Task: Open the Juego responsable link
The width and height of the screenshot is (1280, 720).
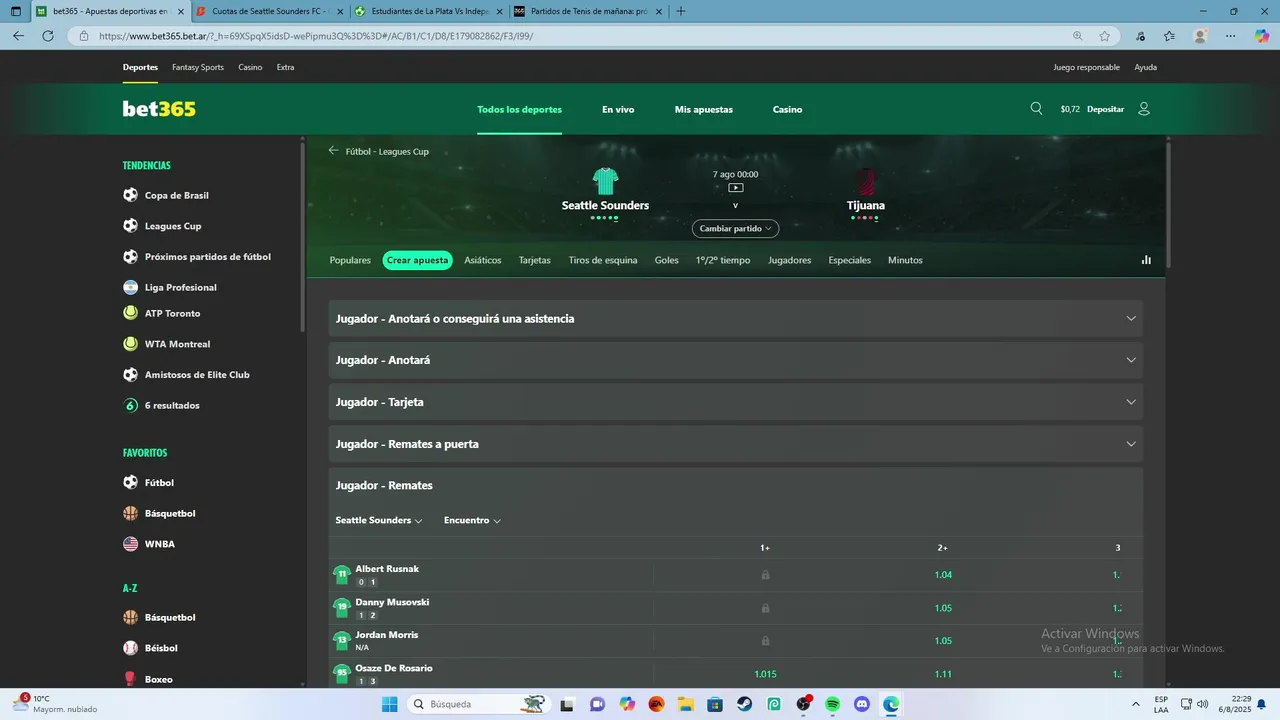Action: pos(1086,67)
